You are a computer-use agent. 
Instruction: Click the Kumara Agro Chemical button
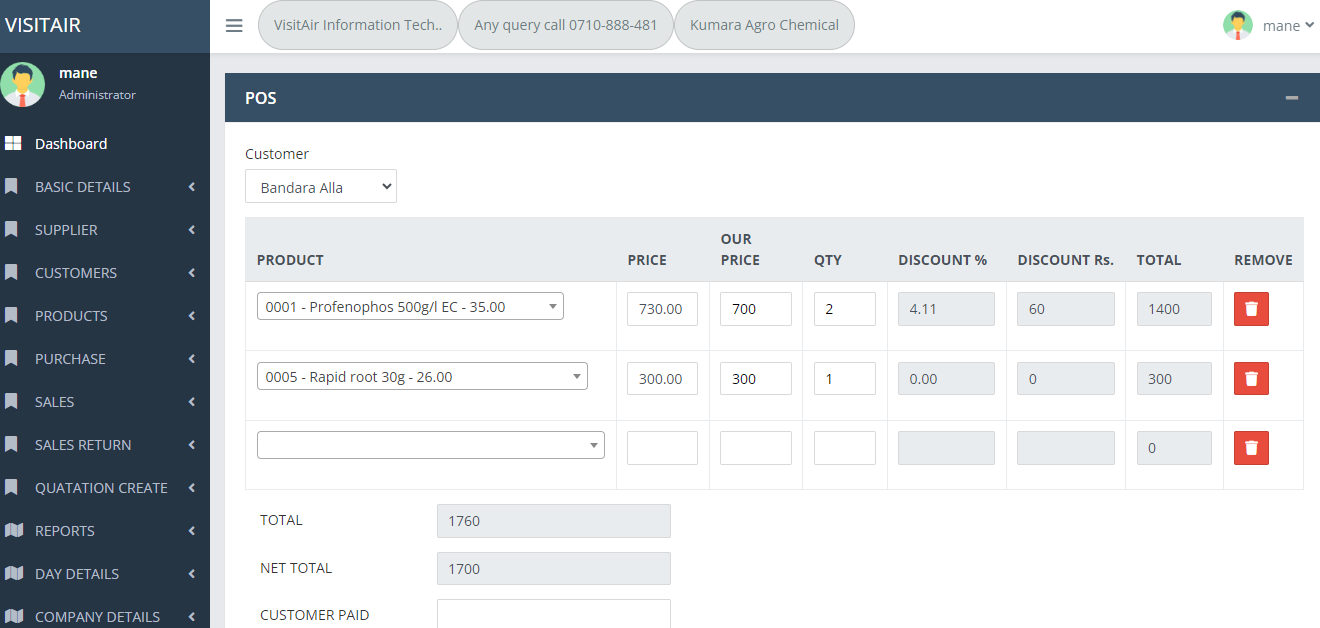tap(764, 26)
